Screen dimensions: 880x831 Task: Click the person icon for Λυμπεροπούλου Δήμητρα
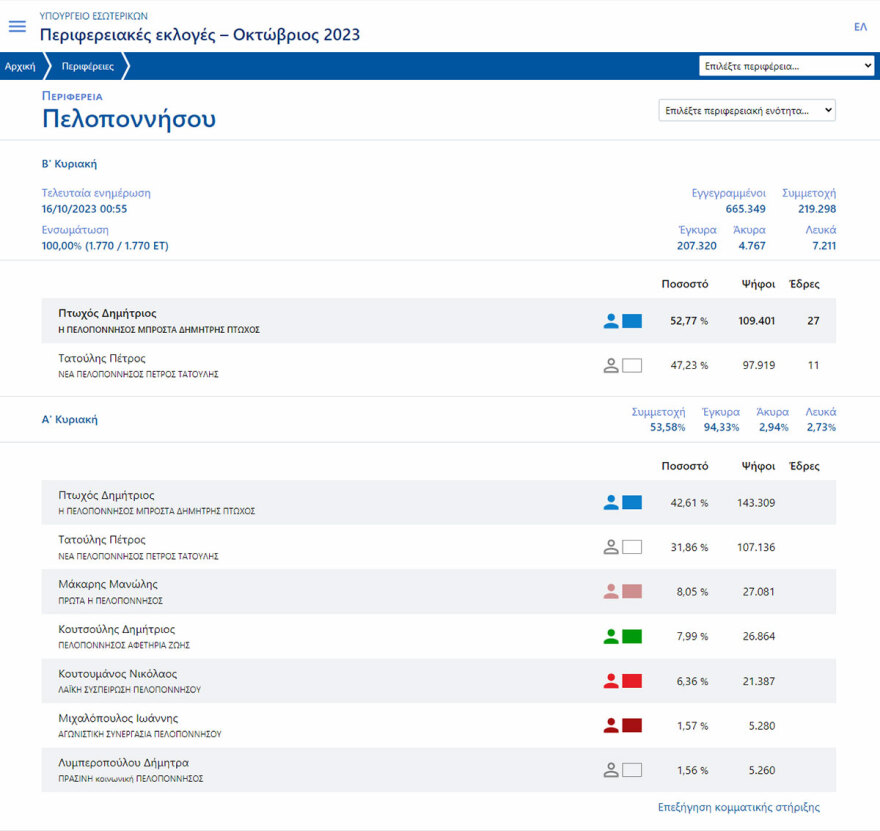pos(613,770)
